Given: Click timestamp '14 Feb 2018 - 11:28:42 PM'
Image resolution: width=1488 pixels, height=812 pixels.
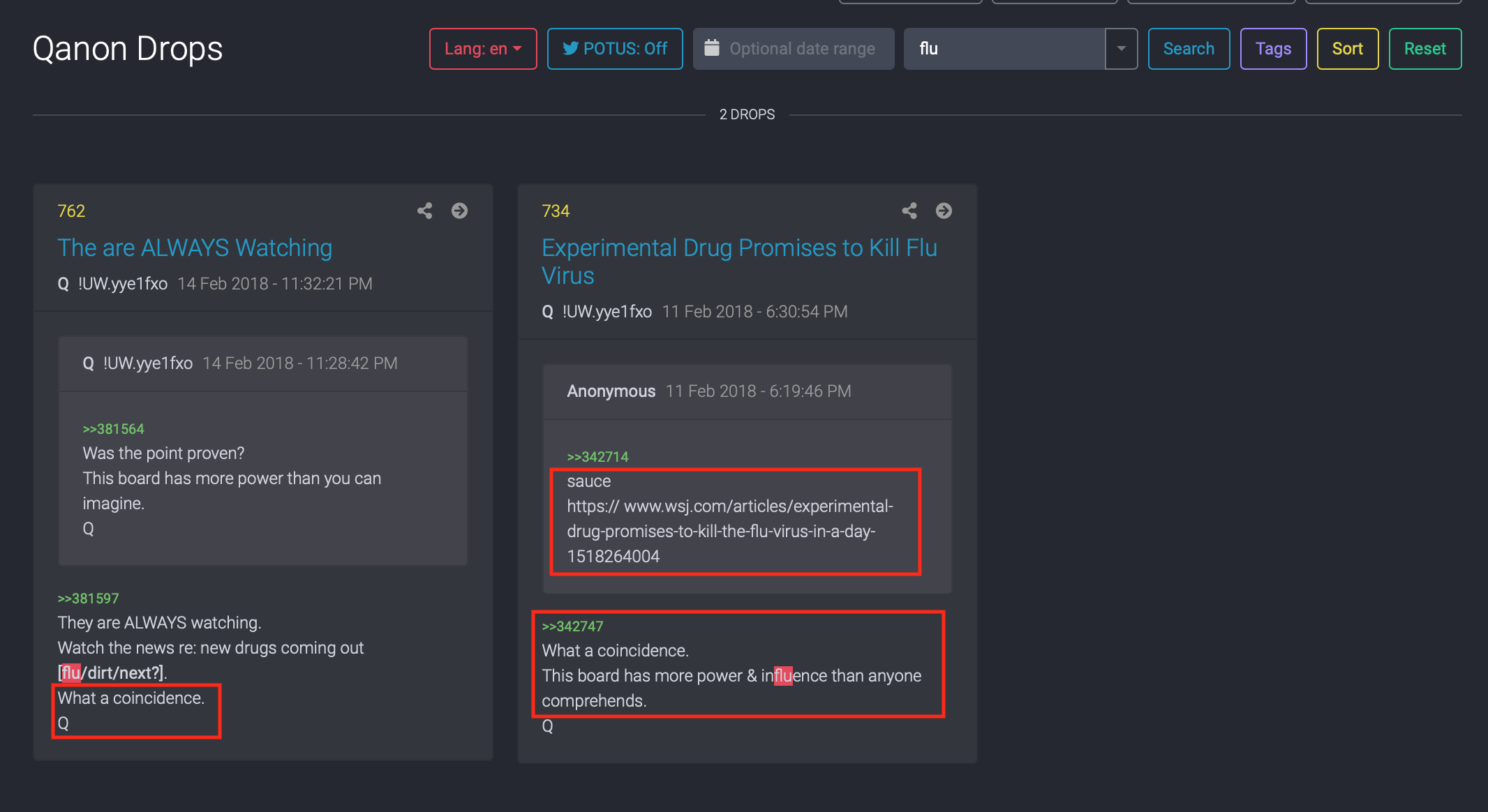Looking at the screenshot, I should pyautogui.click(x=300, y=363).
